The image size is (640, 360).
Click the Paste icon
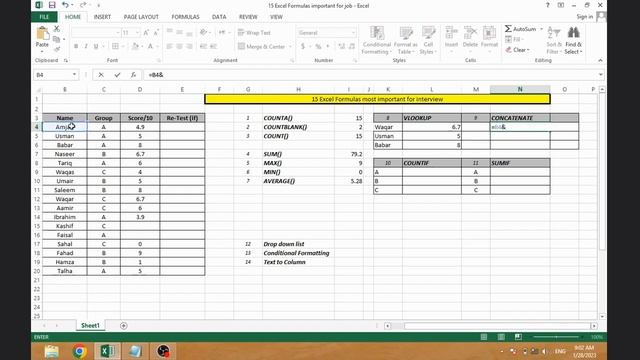(42, 33)
